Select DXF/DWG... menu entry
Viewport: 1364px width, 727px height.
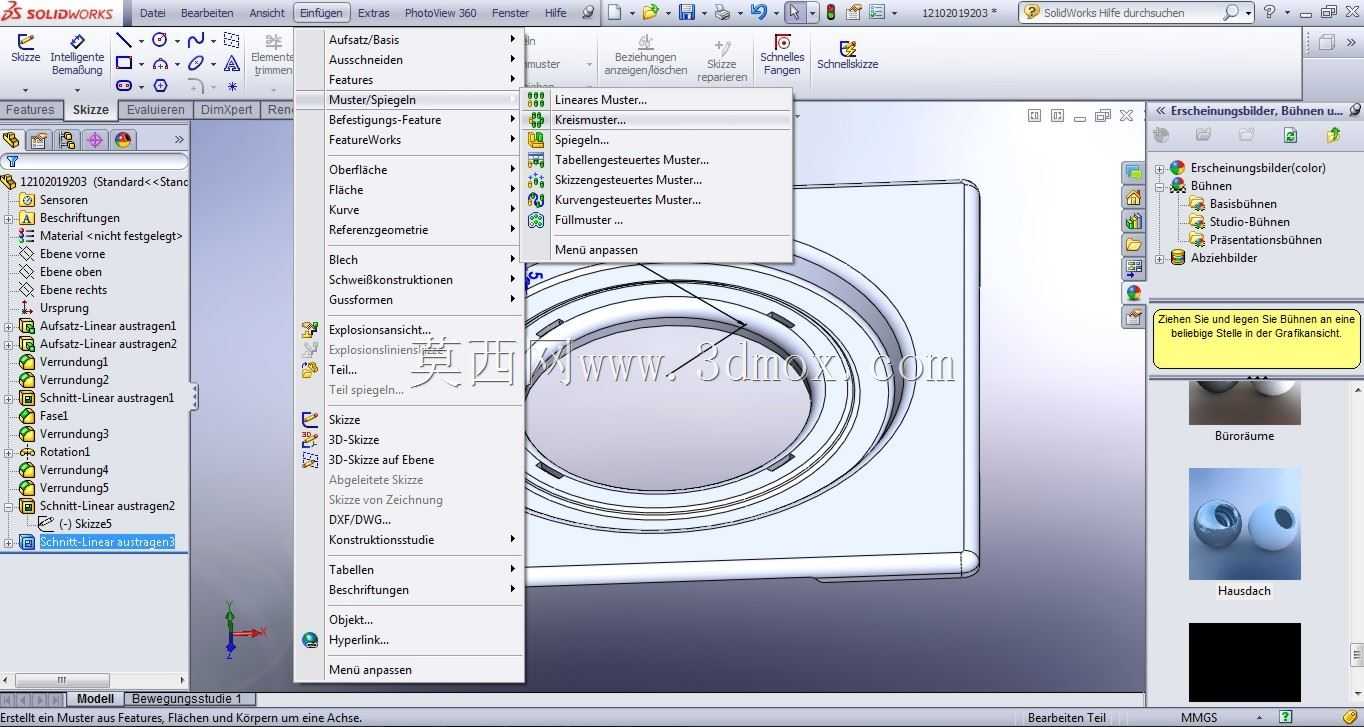pos(410,520)
